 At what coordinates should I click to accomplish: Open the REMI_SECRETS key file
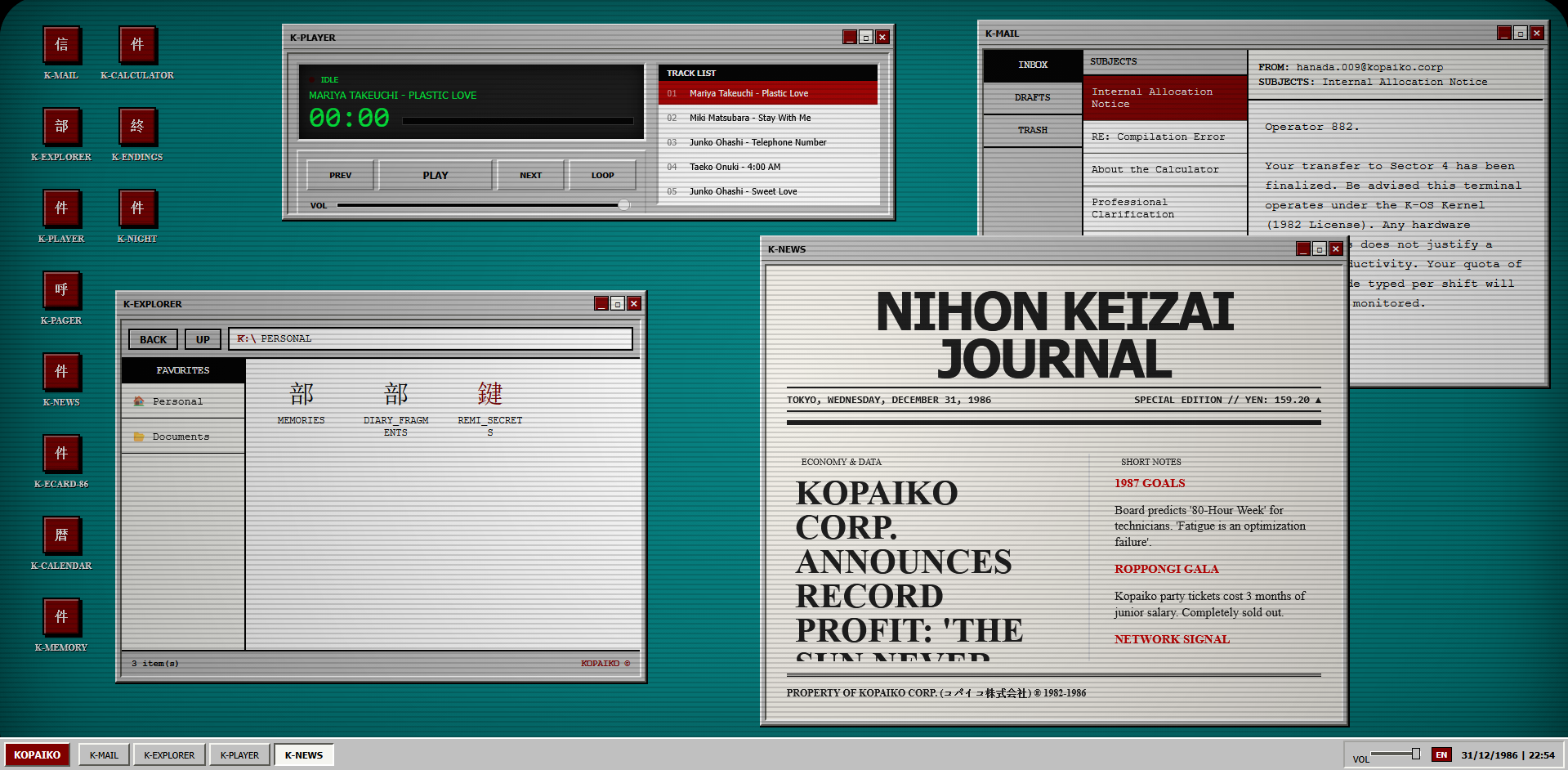pos(490,409)
